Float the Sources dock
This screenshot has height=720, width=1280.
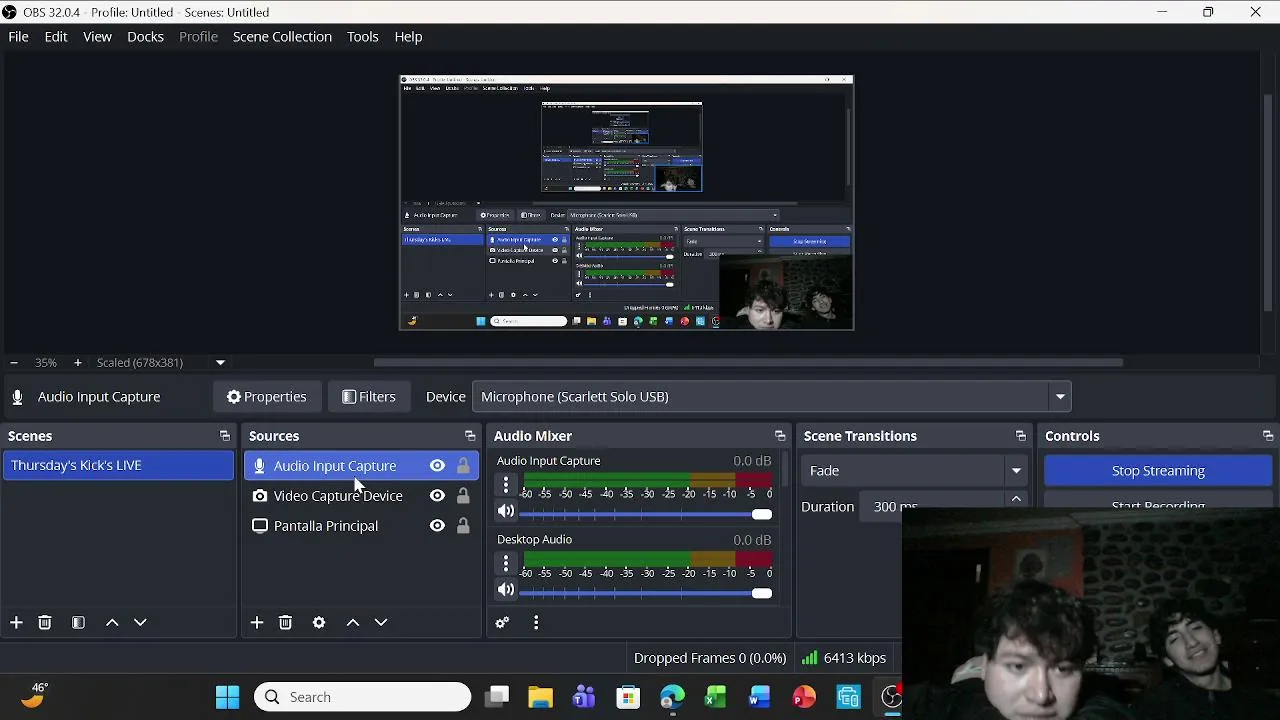coord(470,436)
